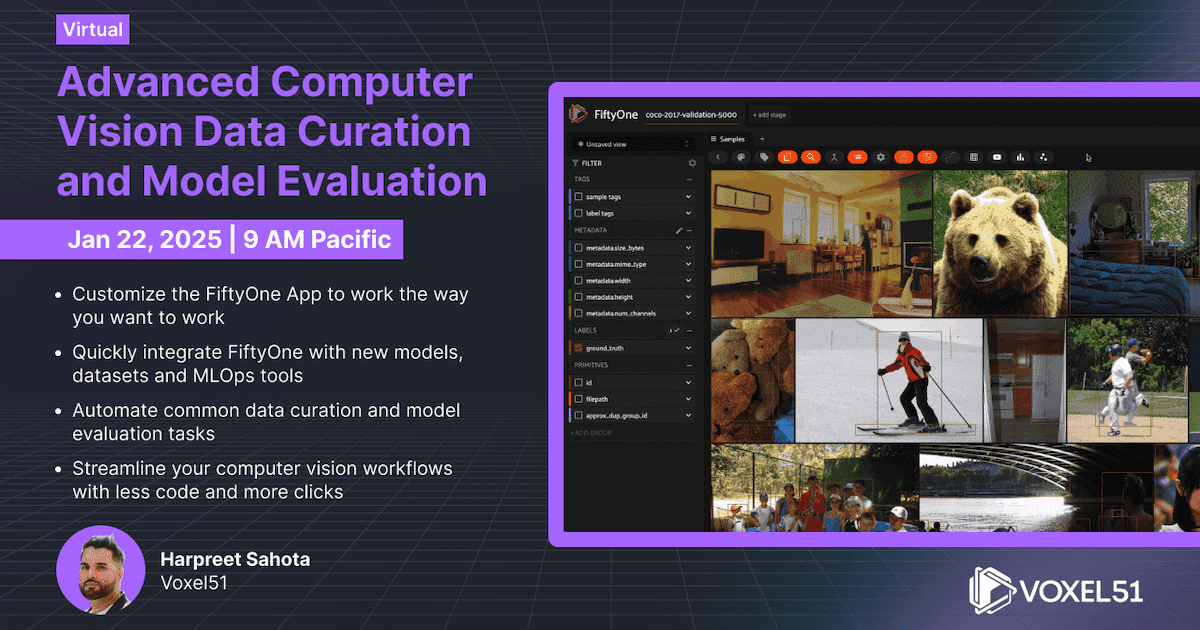The image size is (1200, 630).
Task: Click the grid table icon in toolbar
Action: click(974, 157)
